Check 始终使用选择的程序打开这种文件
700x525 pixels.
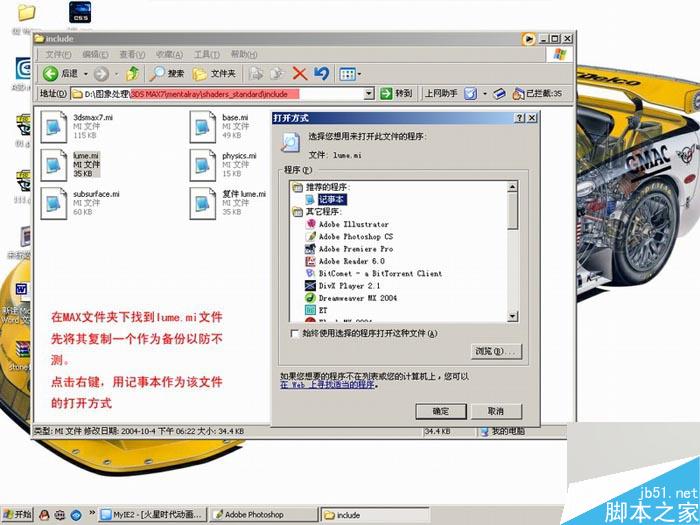[x=295, y=333]
